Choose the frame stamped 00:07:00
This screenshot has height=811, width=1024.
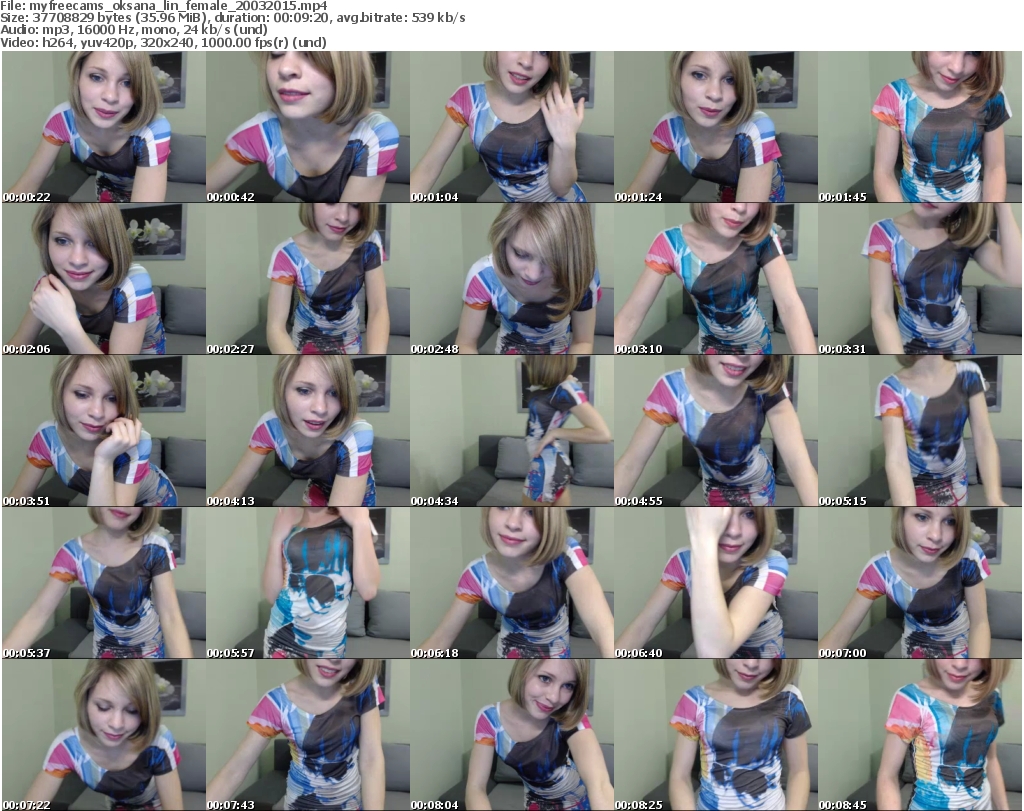point(920,583)
